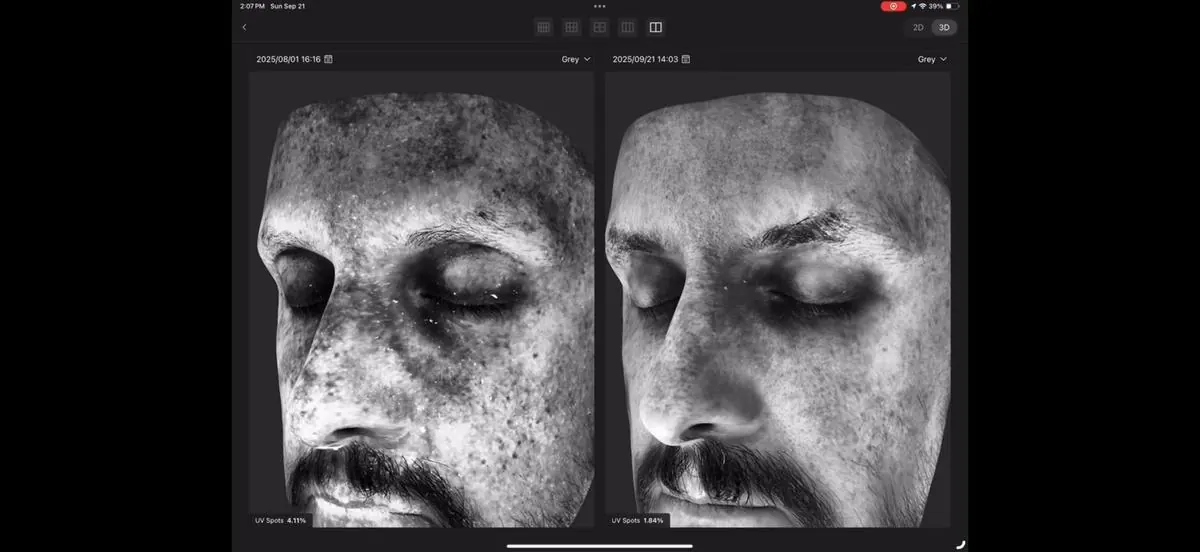
Task: Tap the UV Spots 4.11% label
Action: point(283,520)
